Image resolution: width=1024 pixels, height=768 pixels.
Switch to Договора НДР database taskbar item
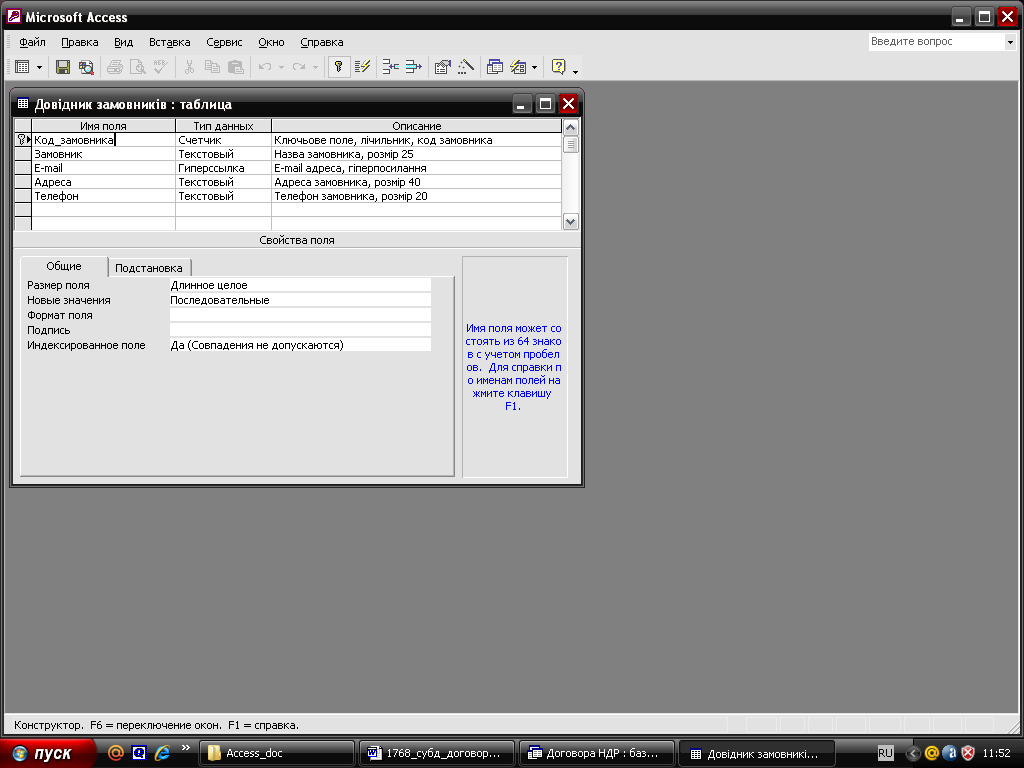coord(597,753)
